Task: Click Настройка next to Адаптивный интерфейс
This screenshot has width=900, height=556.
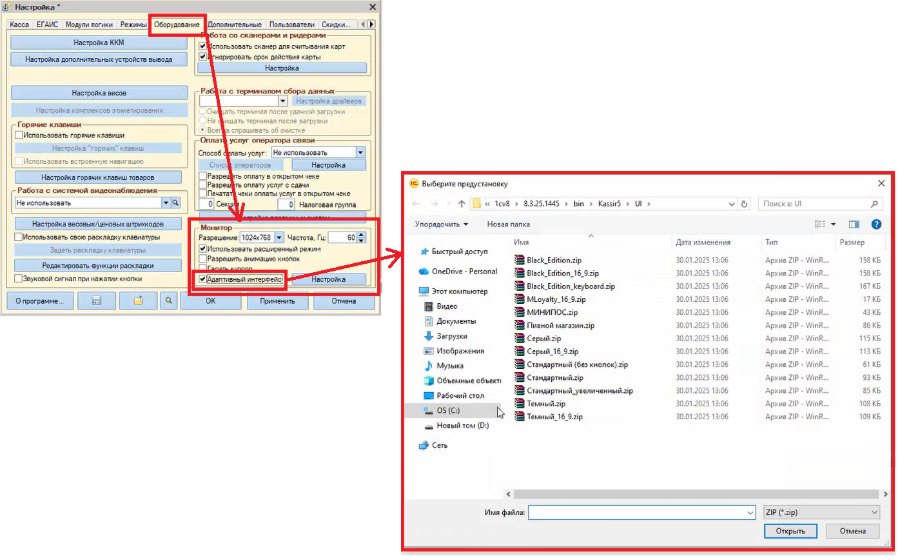Action: click(x=328, y=279)
